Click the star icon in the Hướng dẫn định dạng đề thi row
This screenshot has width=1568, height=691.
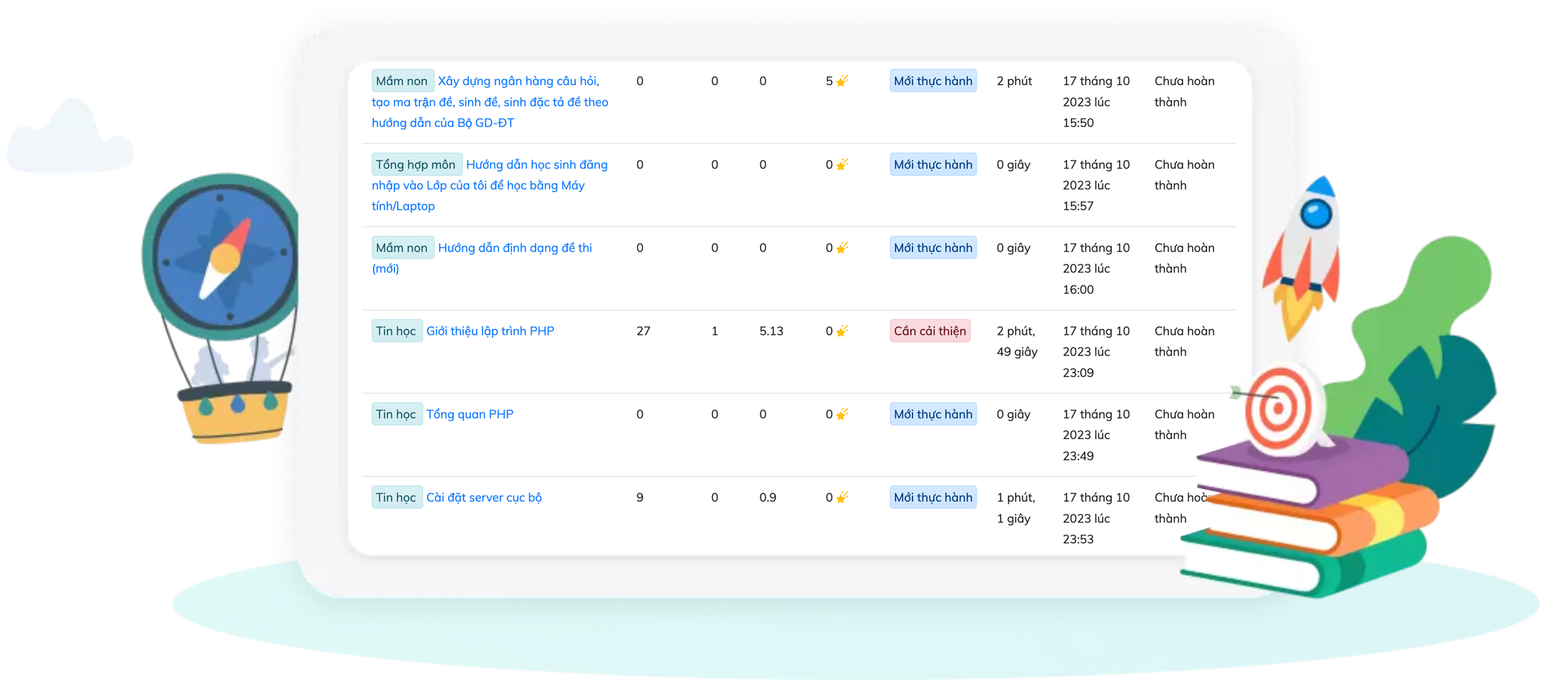click(x=842, y=248)
